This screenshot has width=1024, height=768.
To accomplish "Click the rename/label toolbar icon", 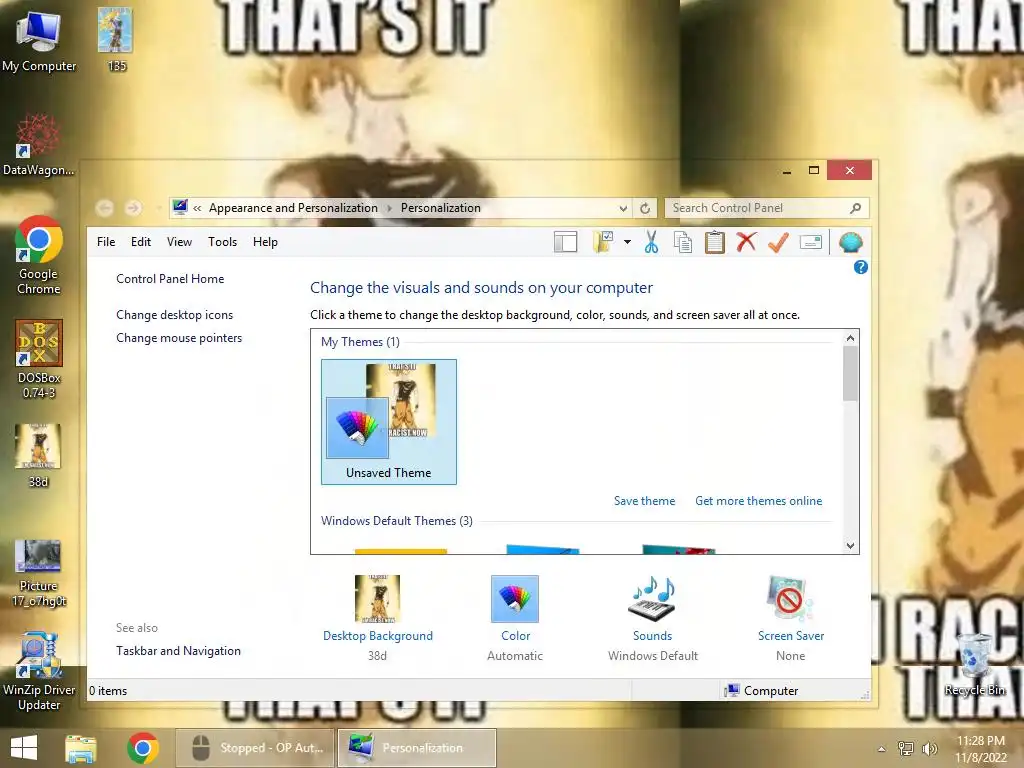I will coord(810,242).
